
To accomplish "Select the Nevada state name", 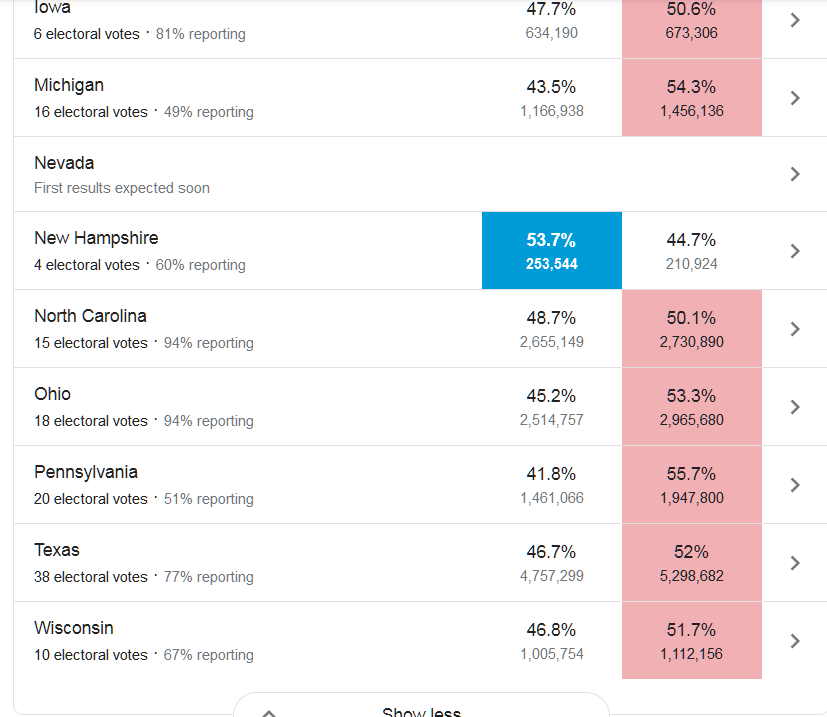I will point(64,163).
